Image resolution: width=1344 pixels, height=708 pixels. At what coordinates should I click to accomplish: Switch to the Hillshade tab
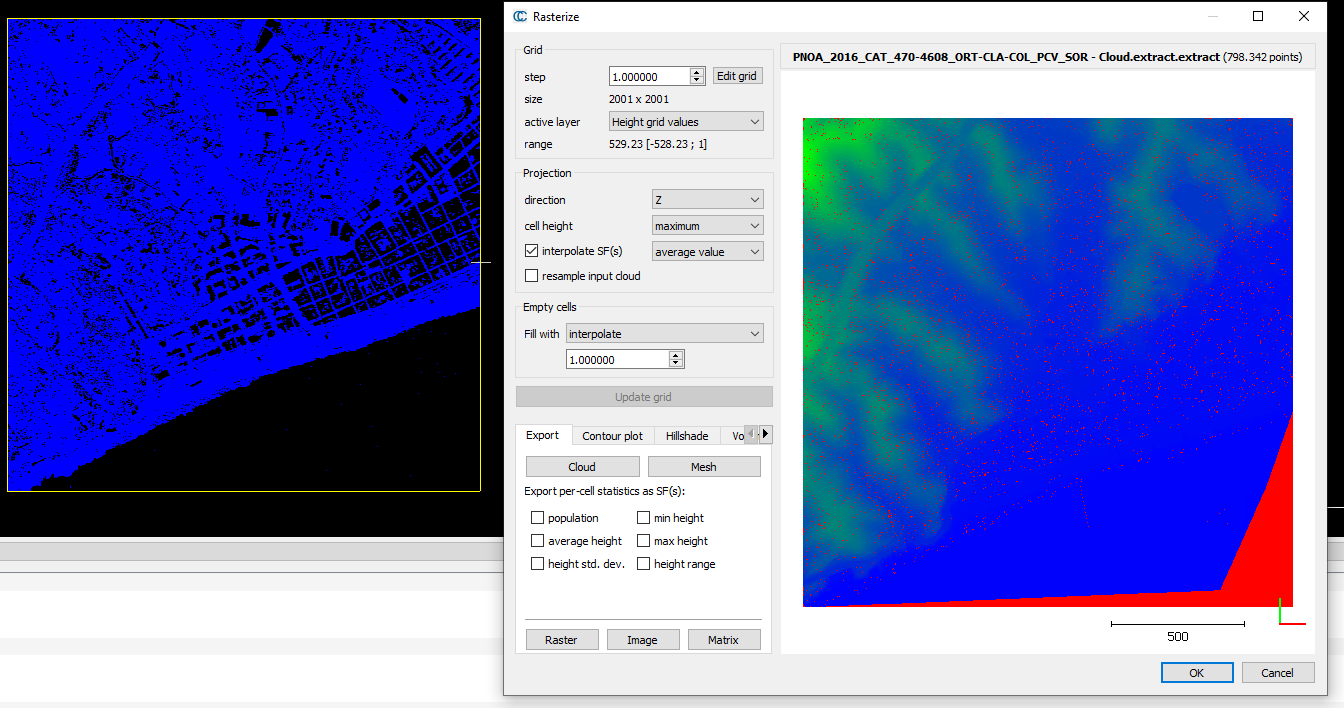687,436
